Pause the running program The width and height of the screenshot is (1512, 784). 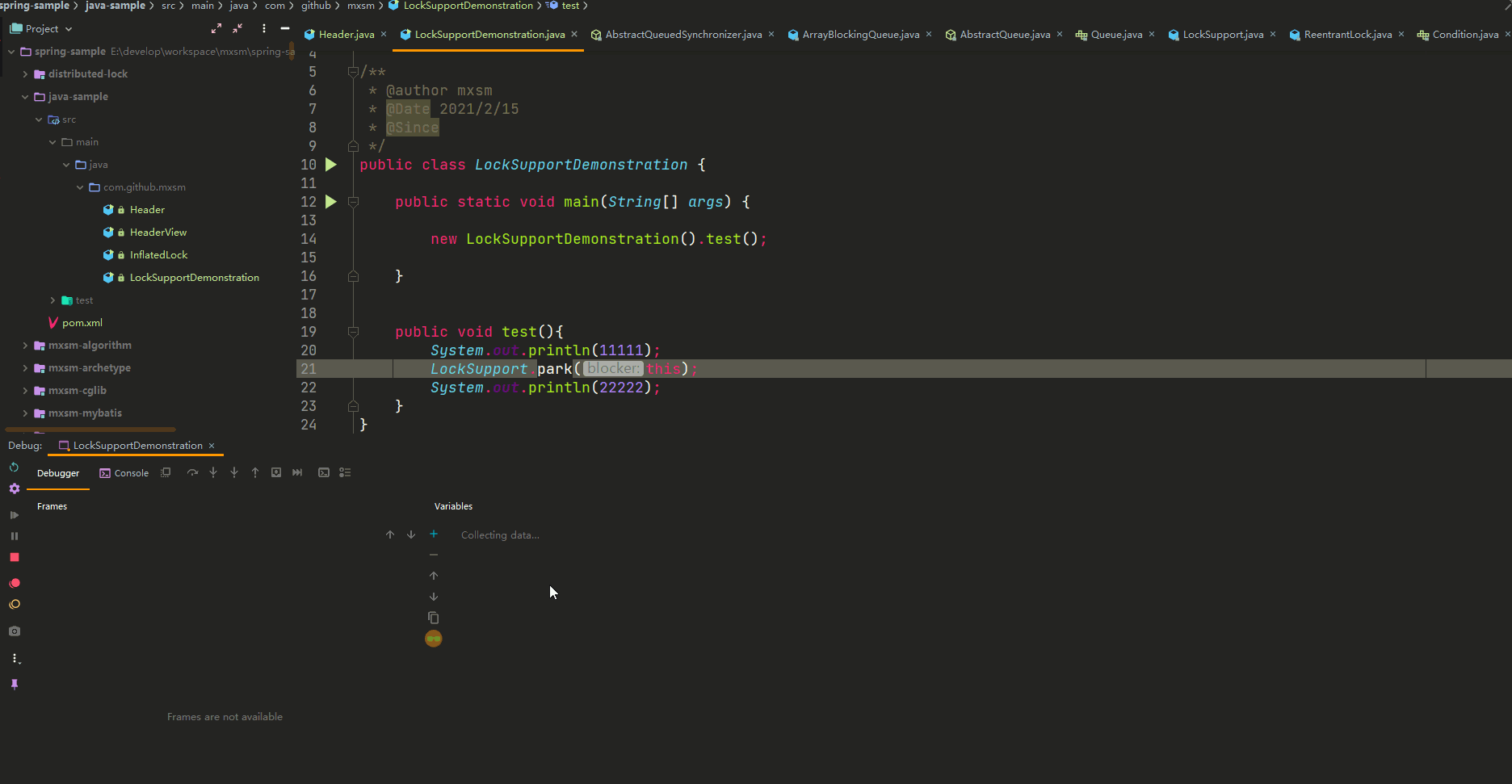[15, 536]
